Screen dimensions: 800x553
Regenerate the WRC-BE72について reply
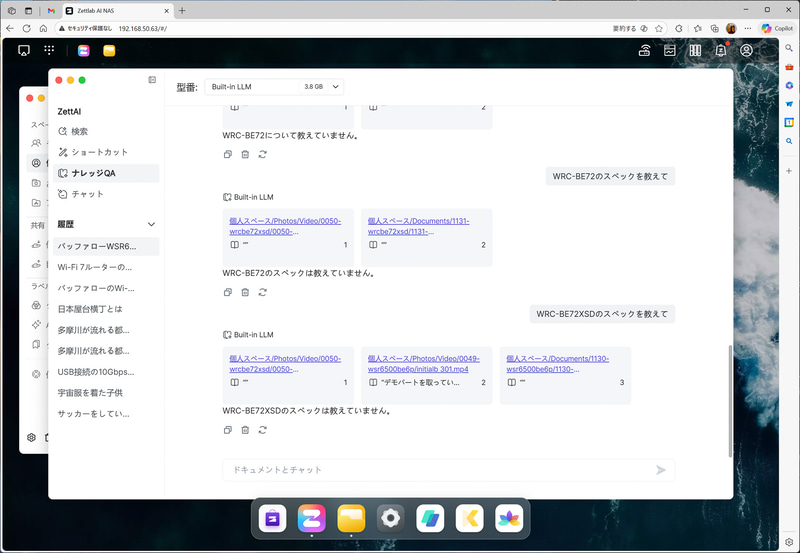(263, 155)
